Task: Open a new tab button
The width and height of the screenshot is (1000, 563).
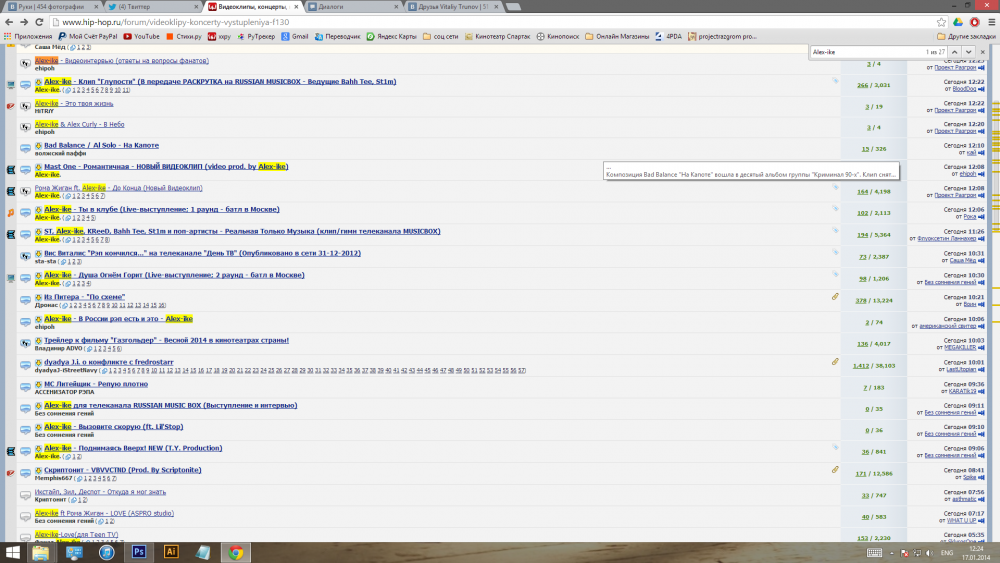Action: [x=513, y=6]
